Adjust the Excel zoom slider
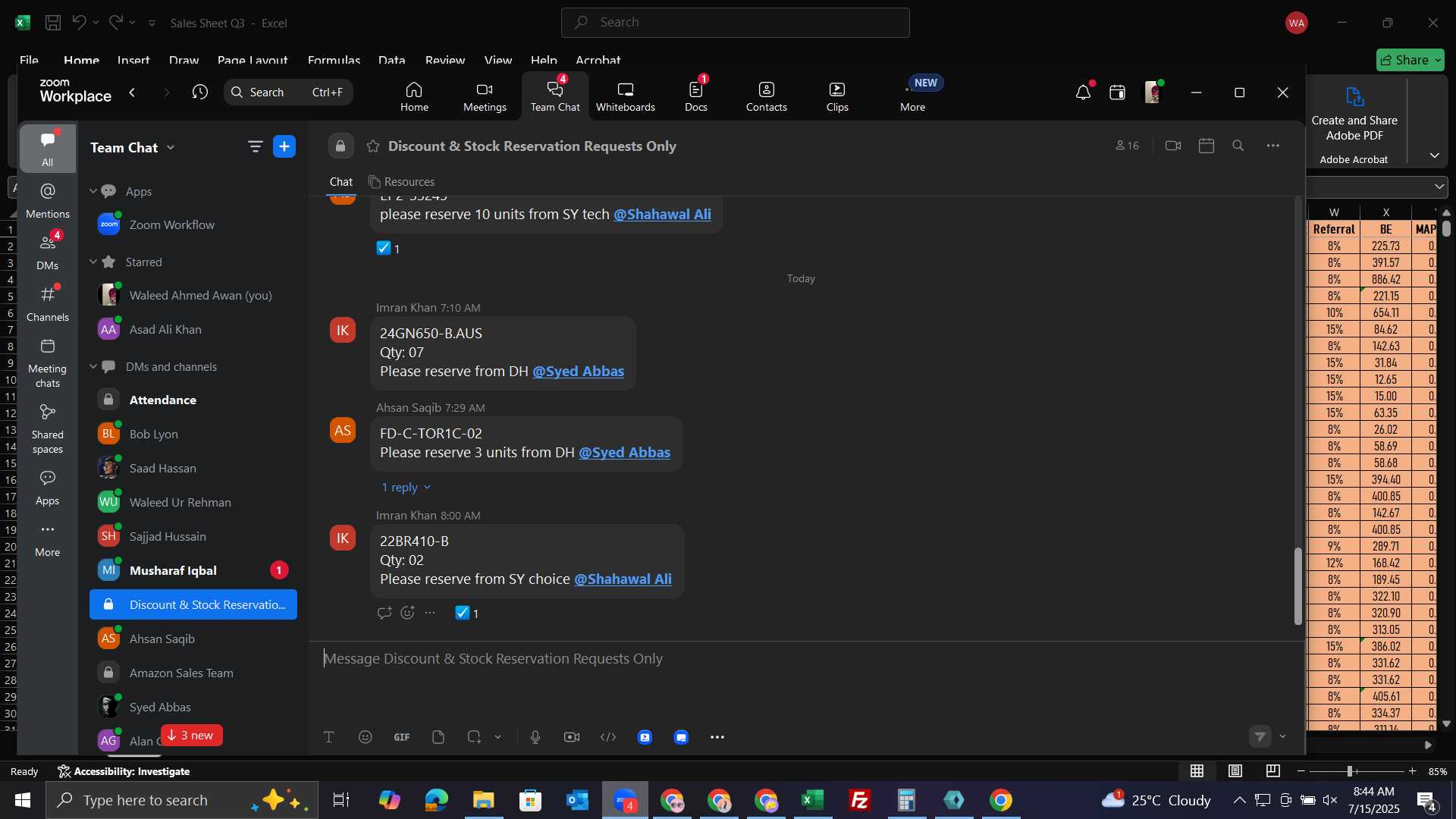The height and width of the screenshot is (819, 1456). pos(1350,771)
